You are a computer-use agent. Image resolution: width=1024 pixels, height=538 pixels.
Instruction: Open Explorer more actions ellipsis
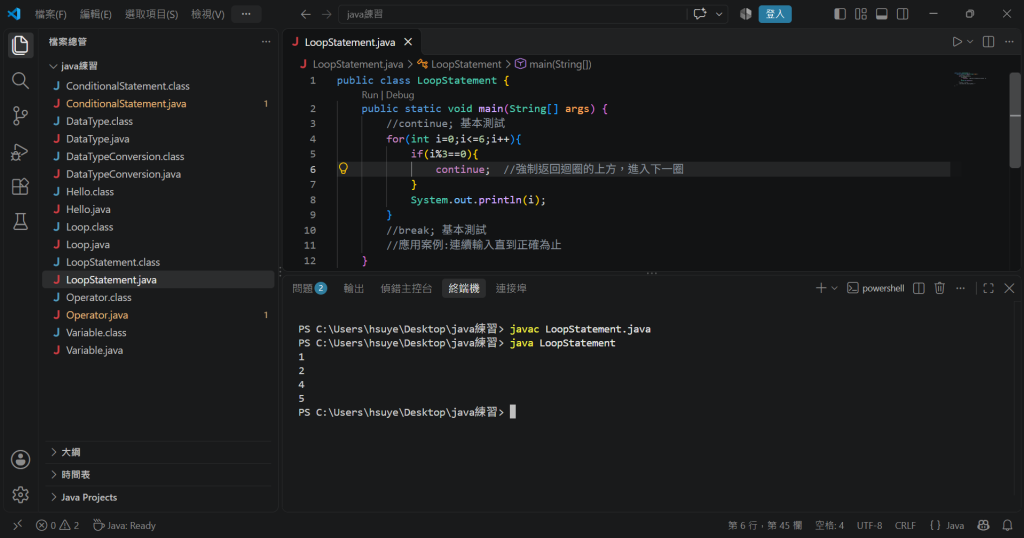pyautogui.click(x=266, y=42)
